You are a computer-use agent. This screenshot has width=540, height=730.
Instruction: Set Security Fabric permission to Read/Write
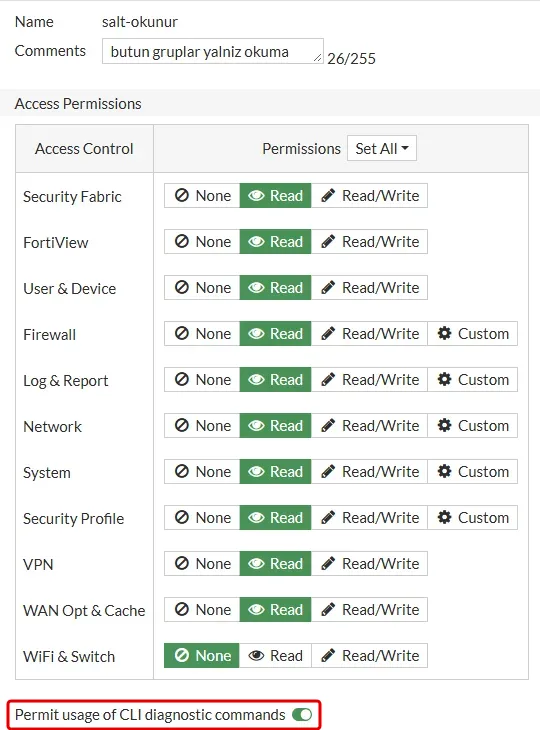coord(370,196)
